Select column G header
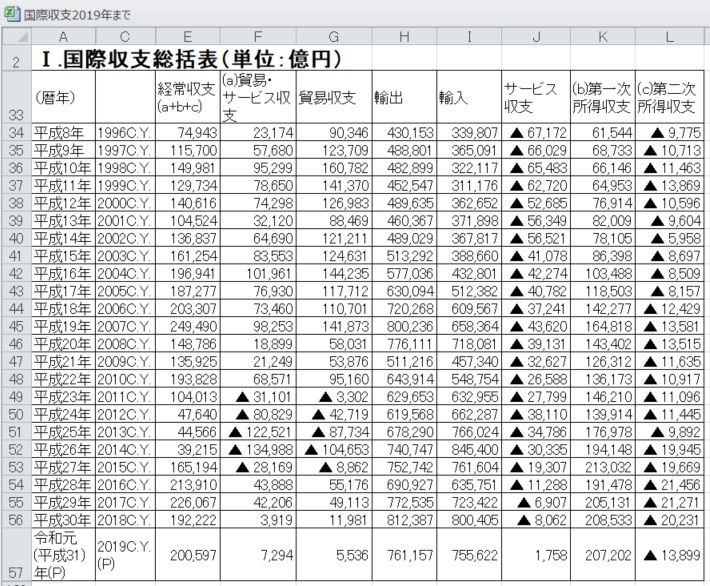 pyautogui.click(x=334, y=36)
